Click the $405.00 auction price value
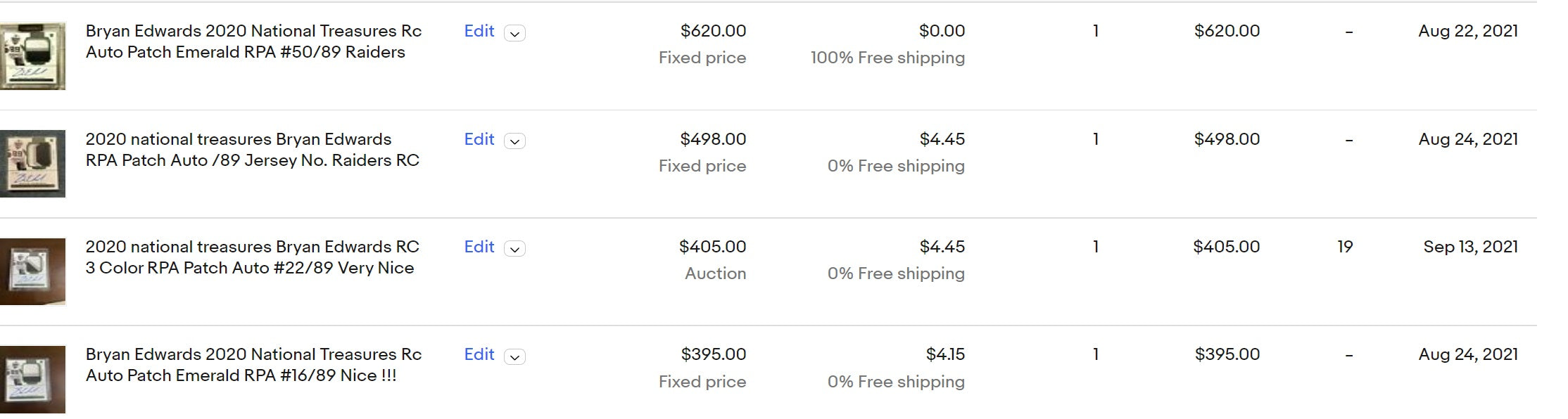1568x419 pixels. pos(712,247)
